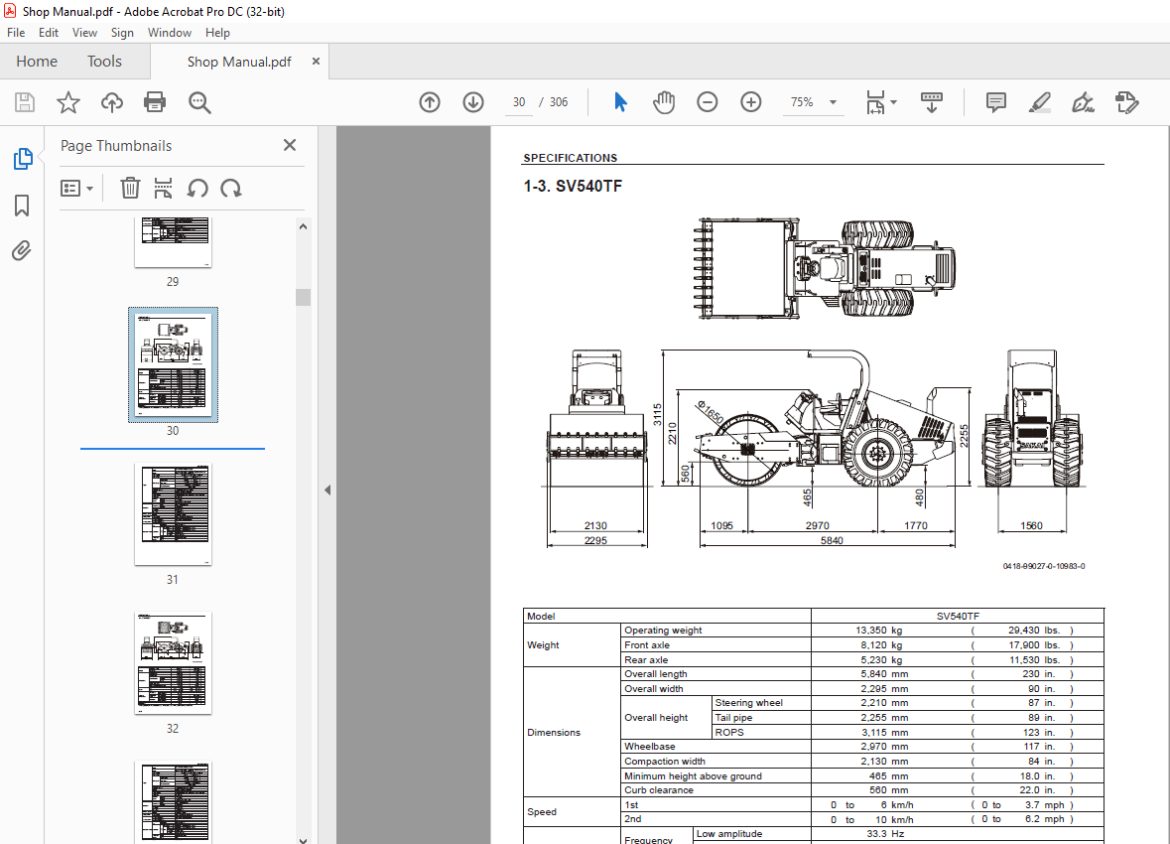Open Bookmarks sidebar icon
Viewport: 1170px width, 844px height.
pos(22,205)
